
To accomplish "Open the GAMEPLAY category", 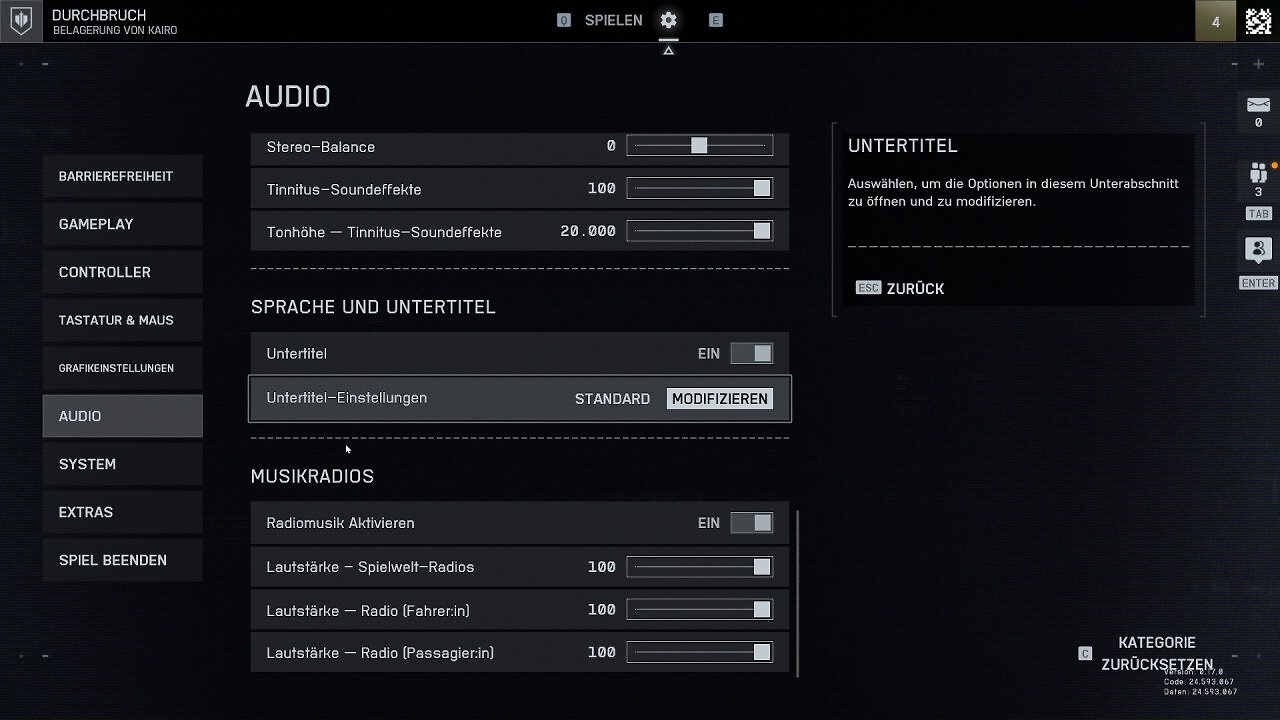I will click(x=122, y=224).
